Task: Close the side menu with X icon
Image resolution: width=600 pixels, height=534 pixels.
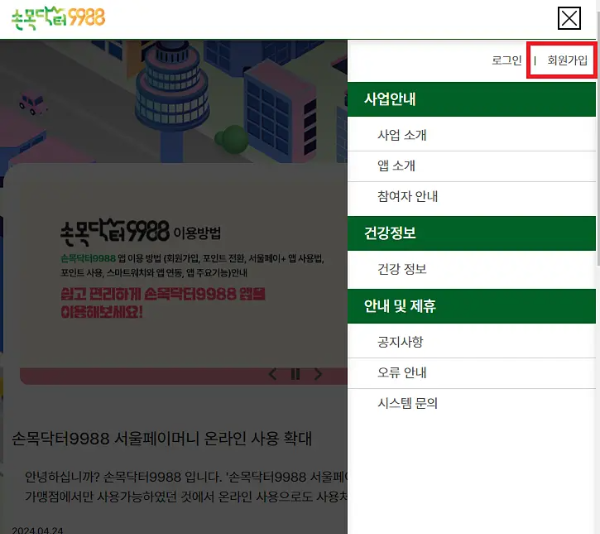Action: click(569, 18)
